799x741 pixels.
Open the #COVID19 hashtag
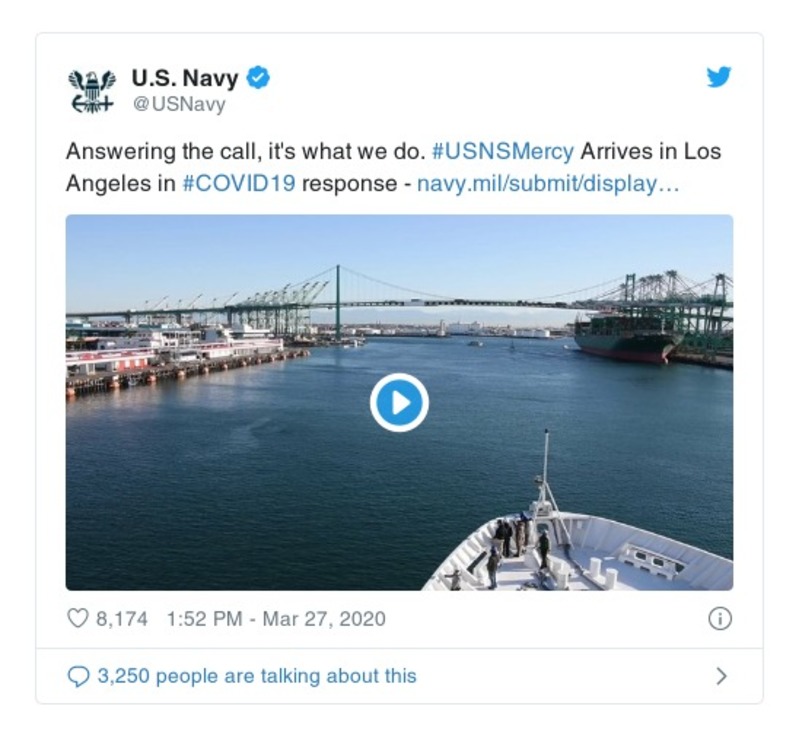(239, 184)
